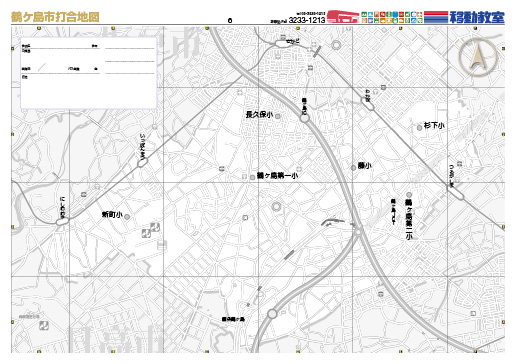Click the interchange circle near 長久保小
Screen dimensions: 516x364
point(305,118)
